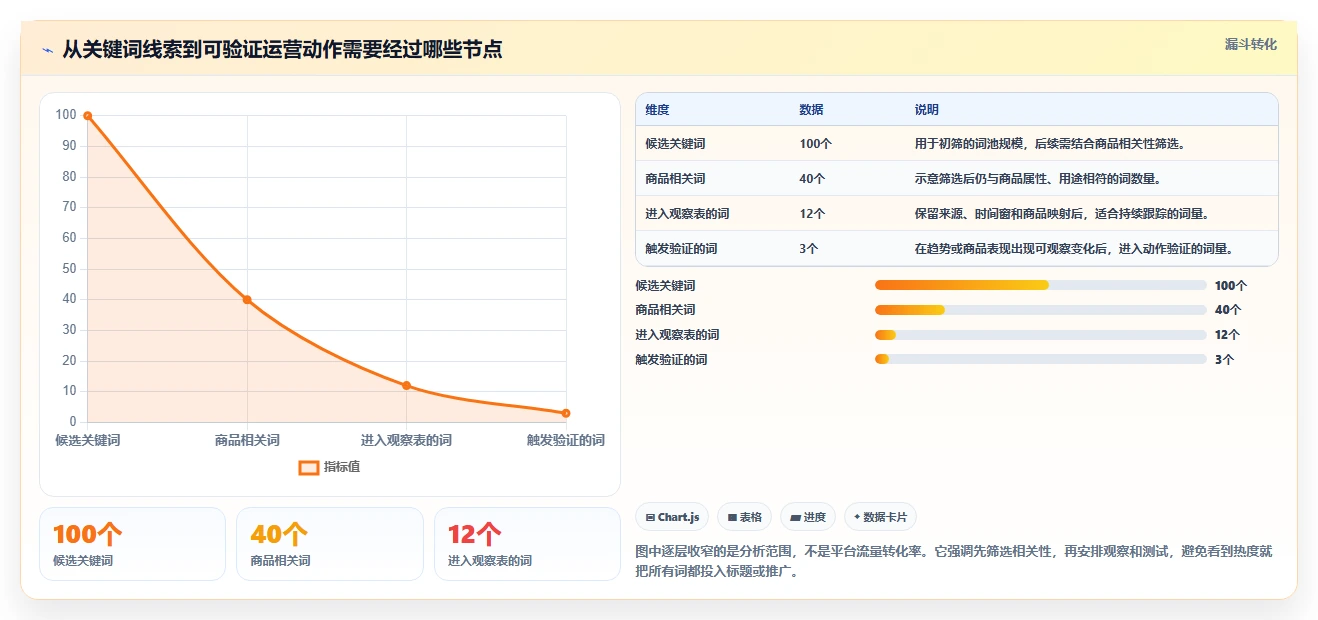Viewport: 1318px width, 620px height.
Task: Click the description starting 示意筛选后仍与商品属性
Action: tap(1038, 179)
